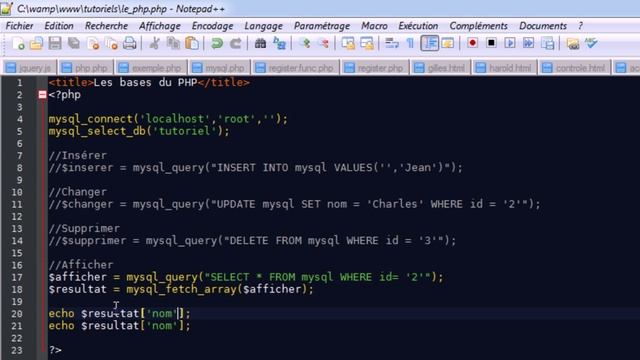Collapse the <?php fold marker
Viewport: 640px width, 360px height.
tap(42, 95)
